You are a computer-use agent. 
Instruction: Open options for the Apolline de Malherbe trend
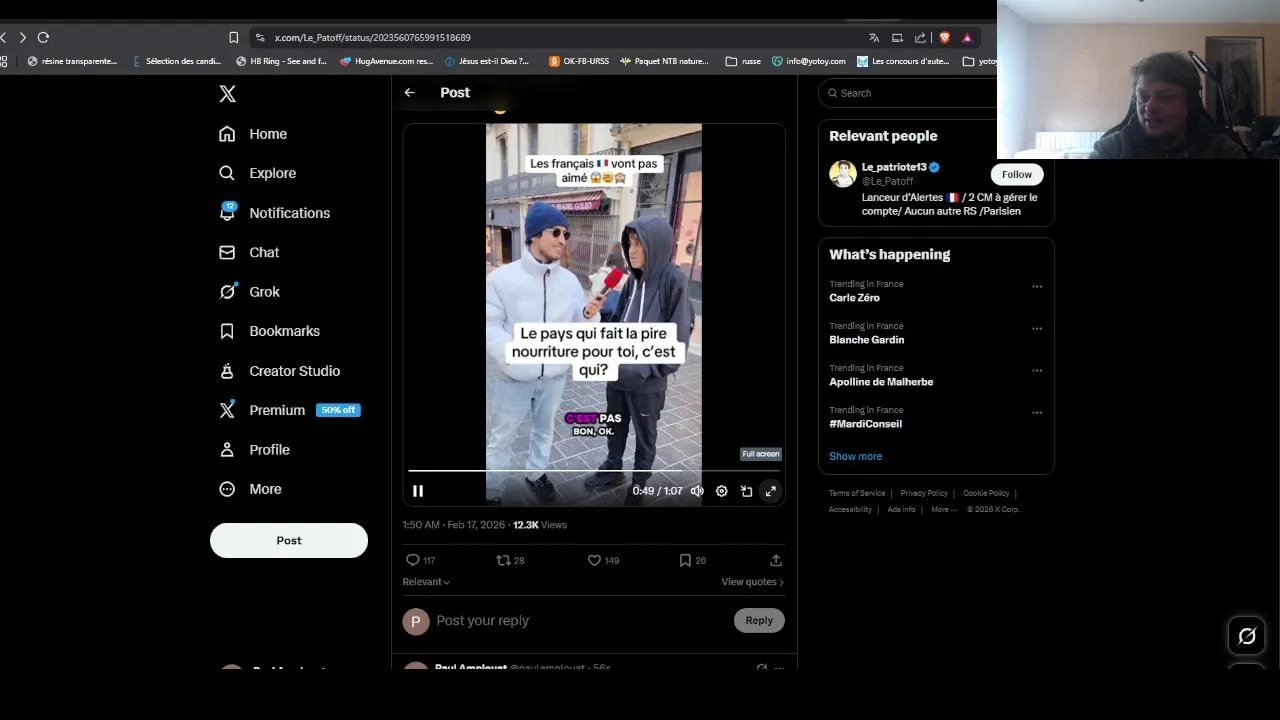[x=1037, y=370]
